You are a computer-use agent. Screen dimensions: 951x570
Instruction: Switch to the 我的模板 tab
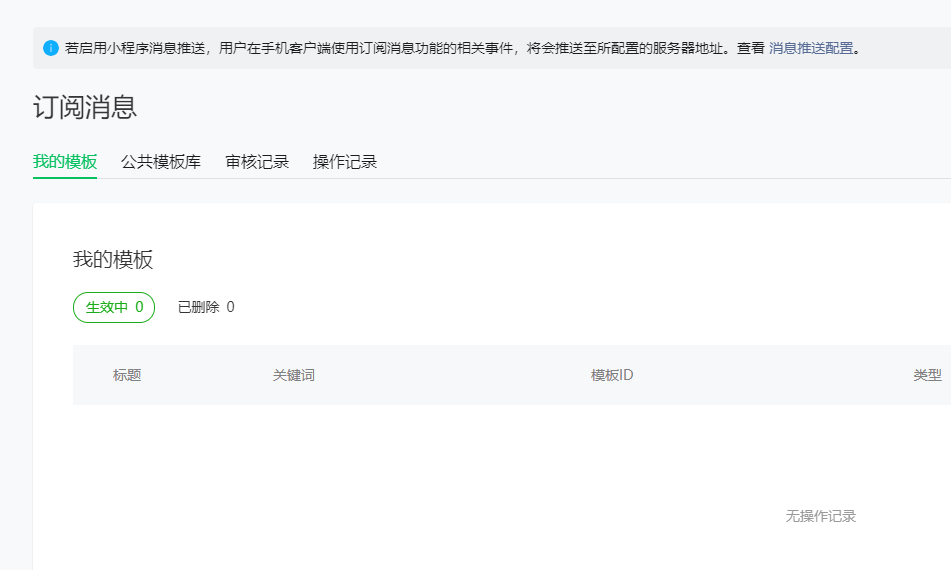click(65, 162)
